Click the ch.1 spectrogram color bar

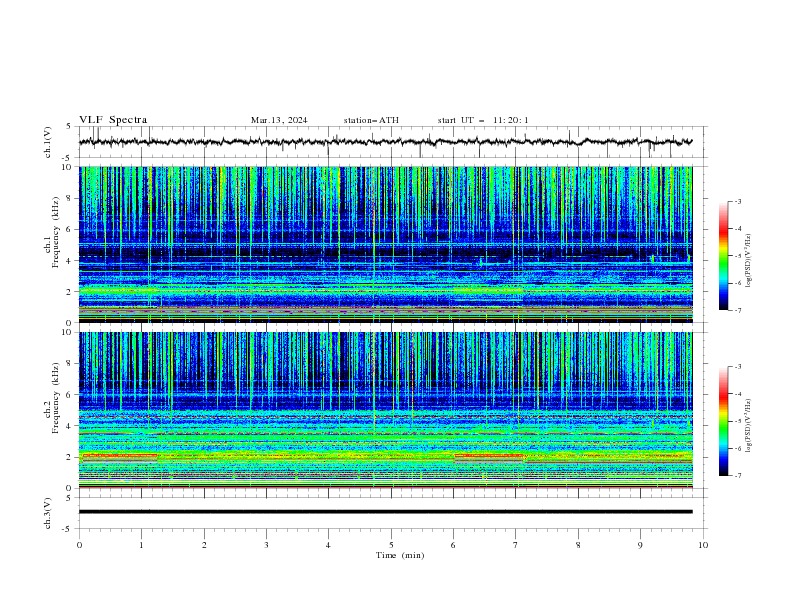[x=723, y=256]
